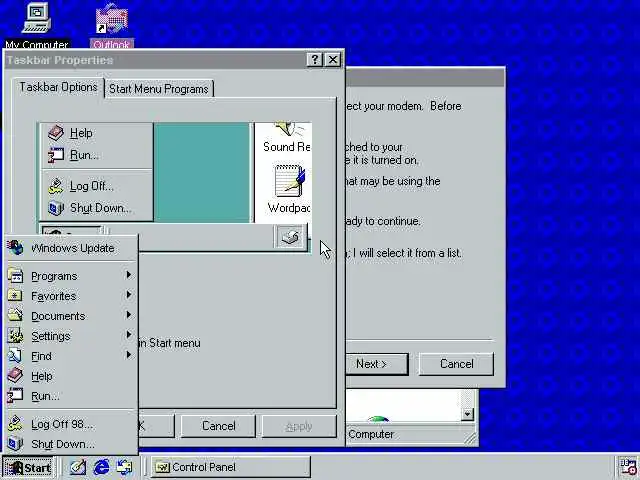Screen dimensions: 640x480
Task: Click Next > in the modem wizard
Action: pos(376,364)
